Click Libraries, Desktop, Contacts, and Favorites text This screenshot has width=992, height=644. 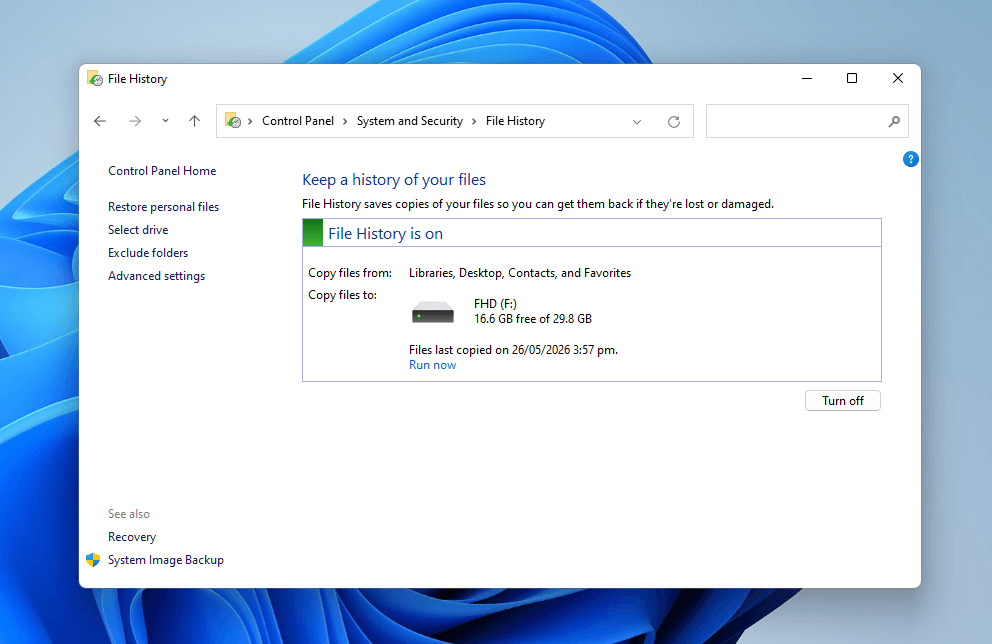pos(519,273)
